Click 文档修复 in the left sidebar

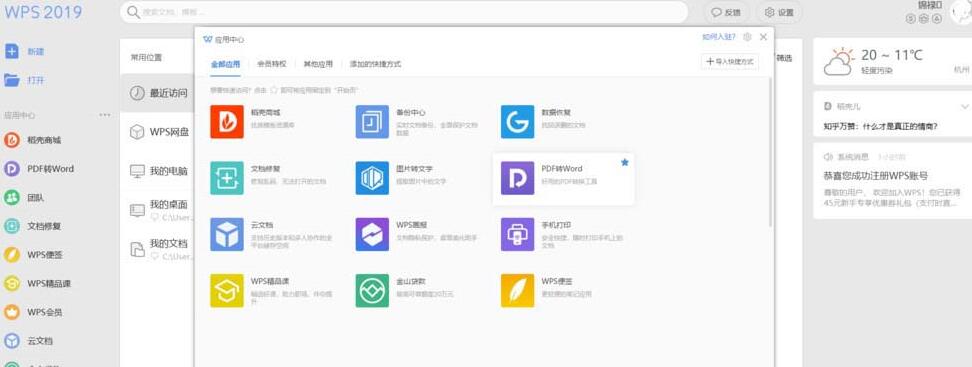[33, 226]
